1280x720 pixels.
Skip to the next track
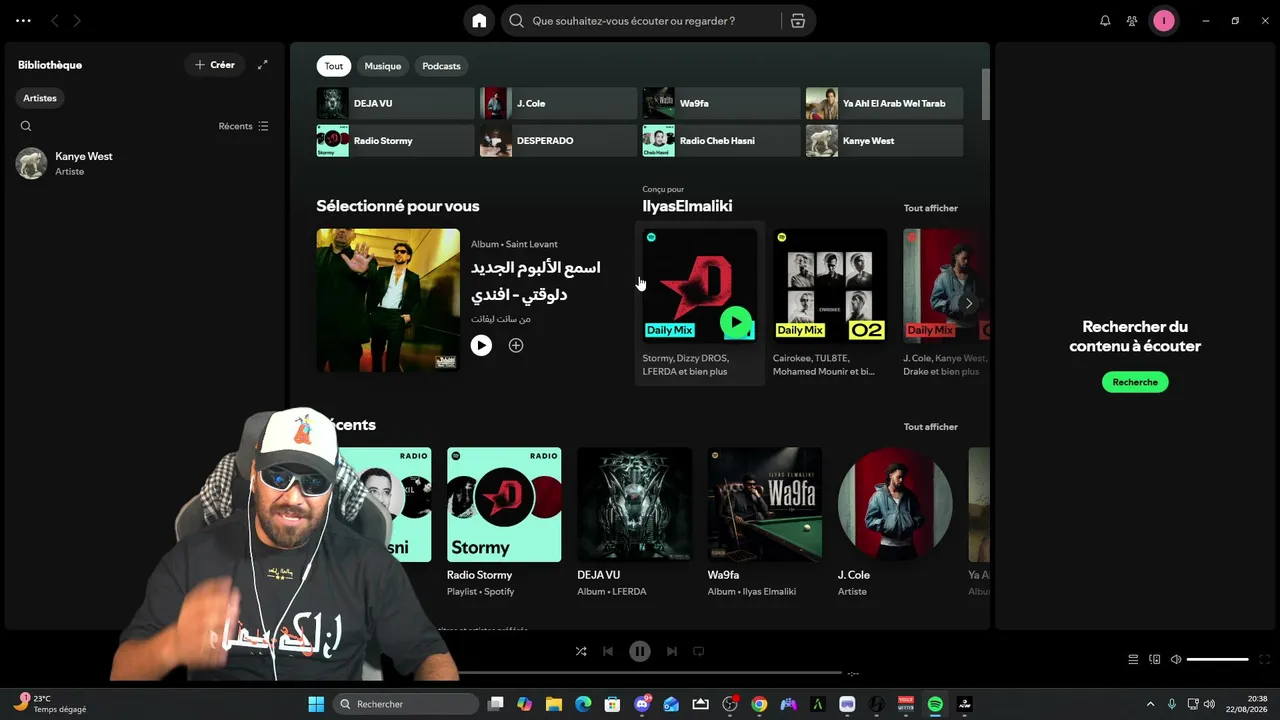click(672, 651)
